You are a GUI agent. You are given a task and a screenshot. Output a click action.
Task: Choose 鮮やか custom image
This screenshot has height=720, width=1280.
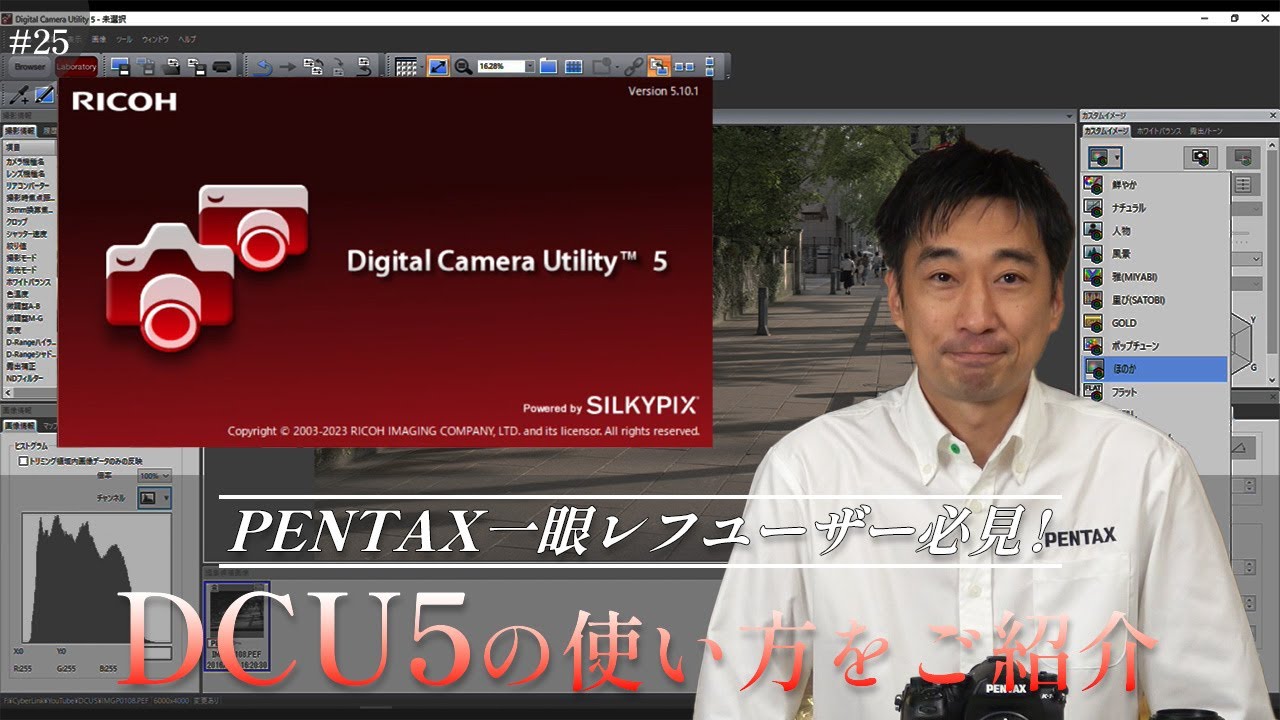[1155, 185]
